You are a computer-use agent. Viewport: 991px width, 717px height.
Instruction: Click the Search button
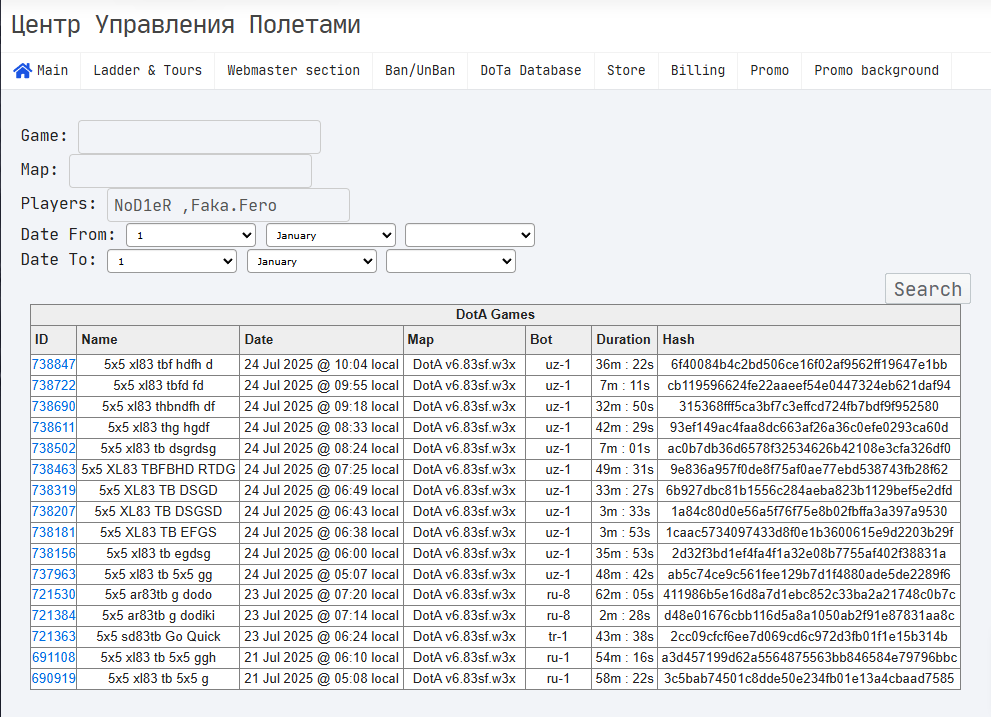[928, 289]
